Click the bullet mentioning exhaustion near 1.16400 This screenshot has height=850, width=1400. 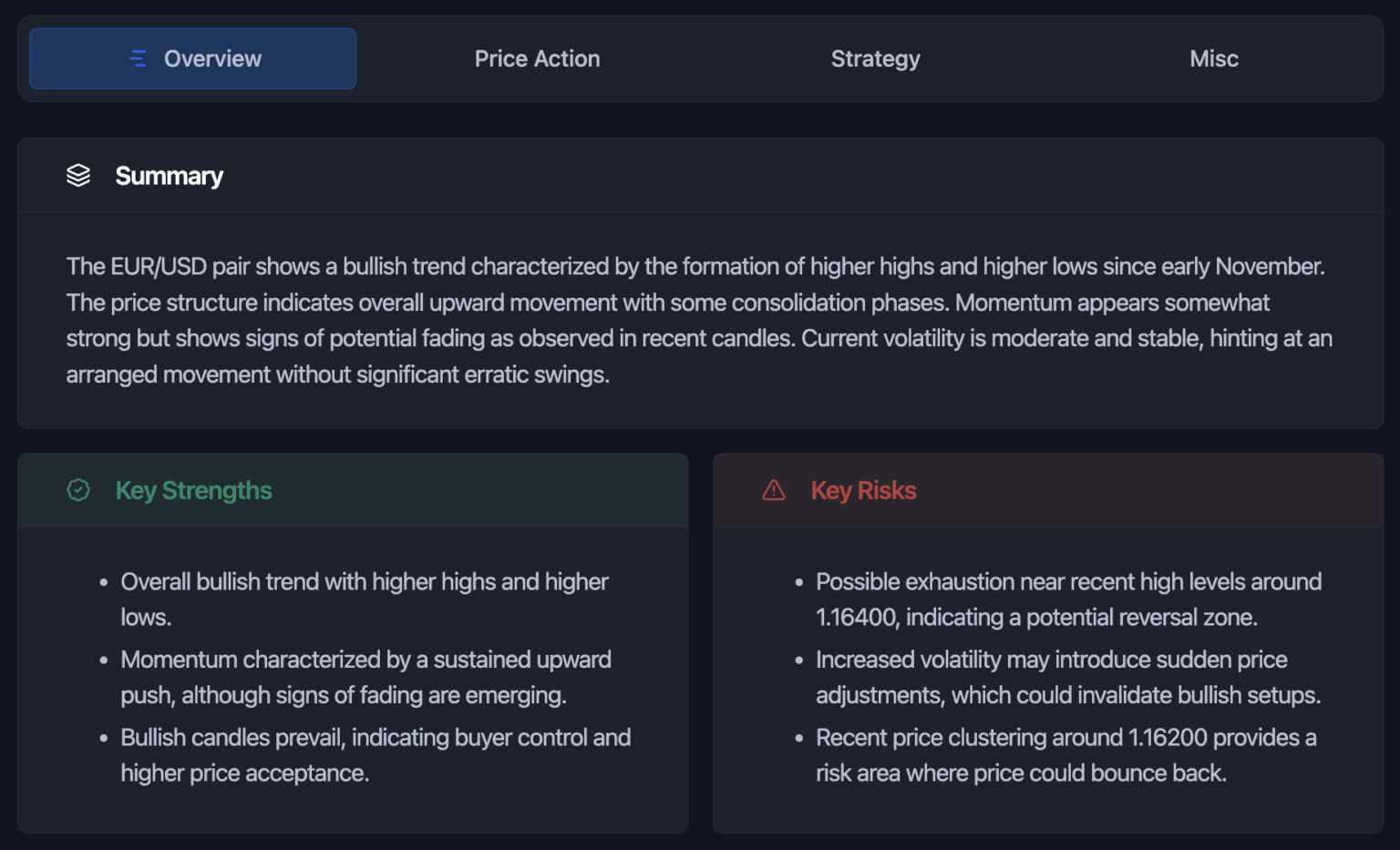1068,599
